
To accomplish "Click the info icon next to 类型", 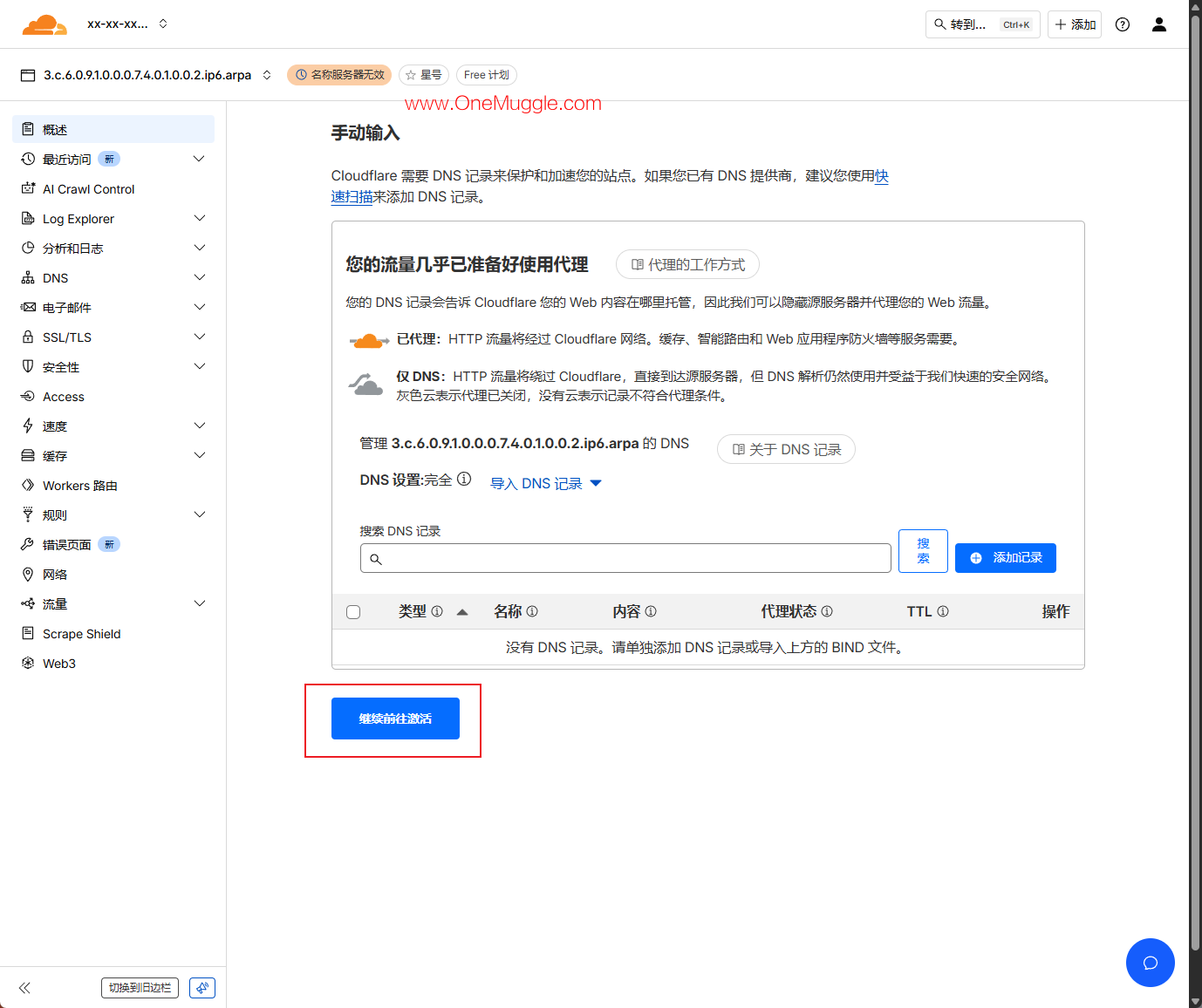I will 437,611.
